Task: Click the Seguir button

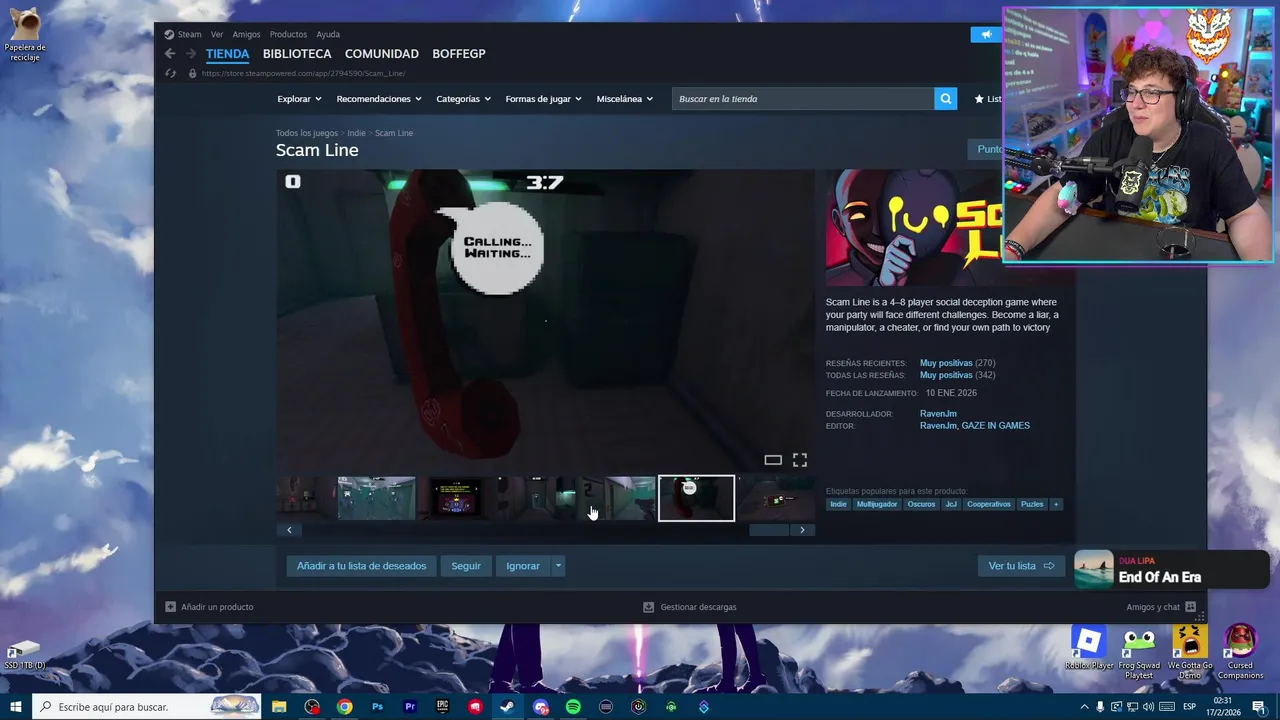Action: [x=466, y=566]
